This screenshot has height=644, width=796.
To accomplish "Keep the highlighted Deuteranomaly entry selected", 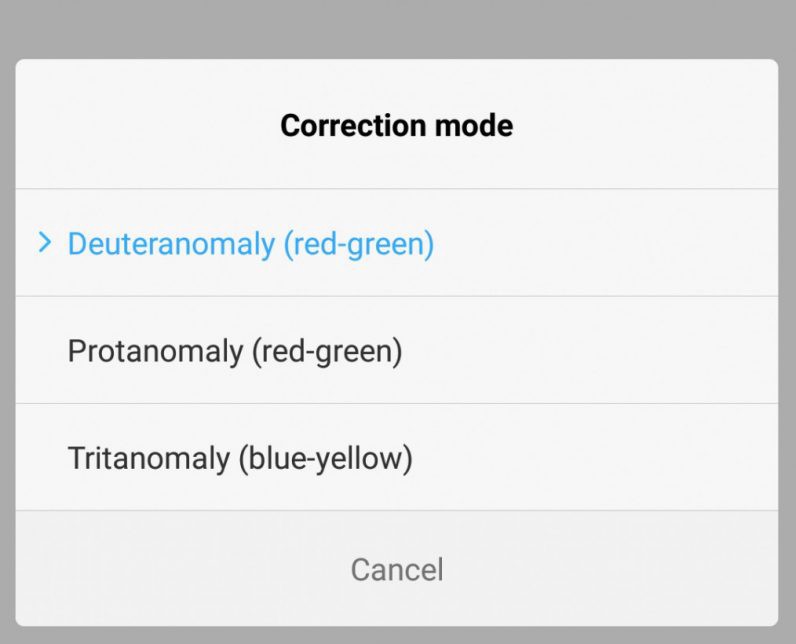I will (x=250, y=244).
